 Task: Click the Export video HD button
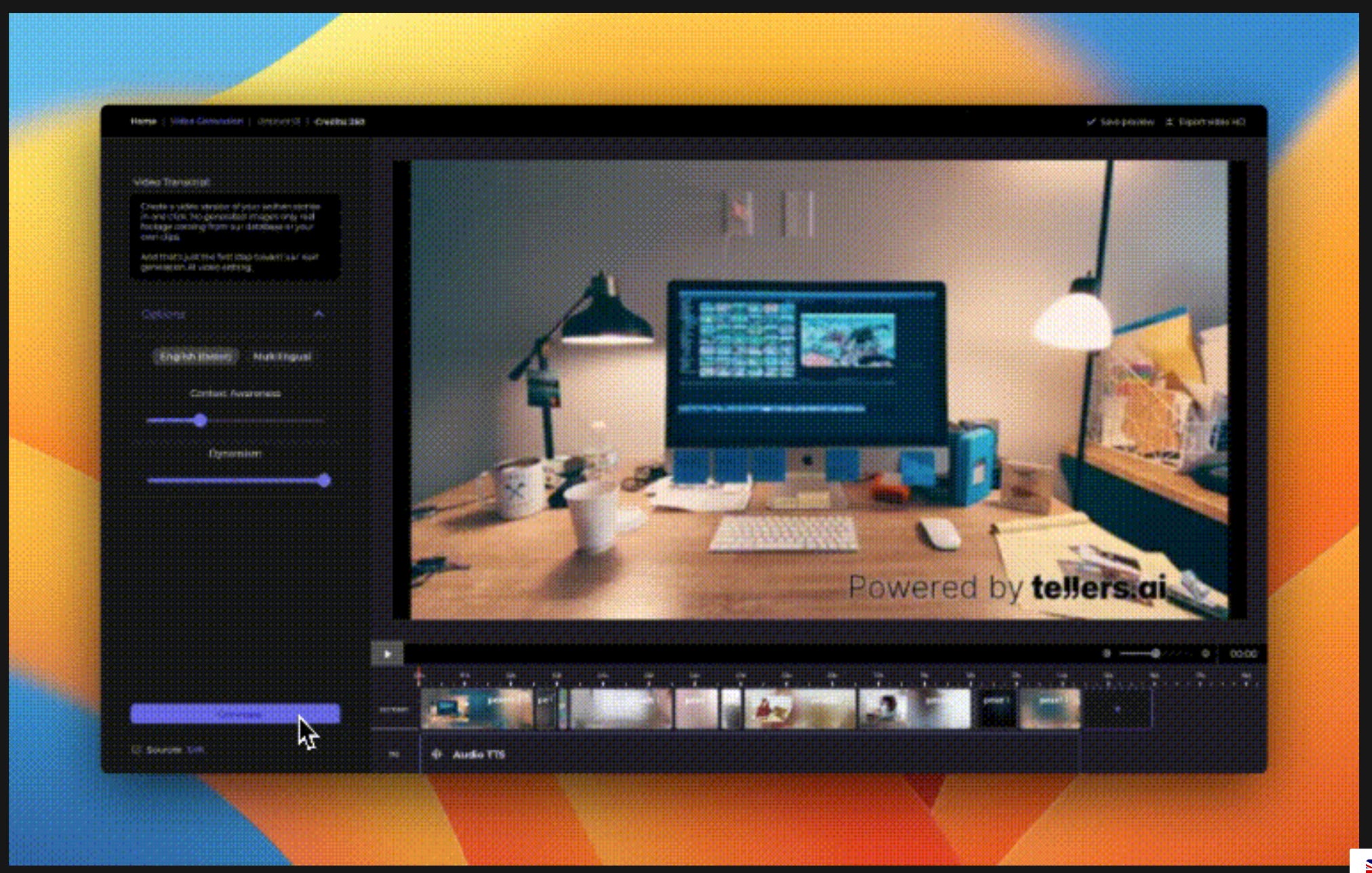pos(1205,122)
